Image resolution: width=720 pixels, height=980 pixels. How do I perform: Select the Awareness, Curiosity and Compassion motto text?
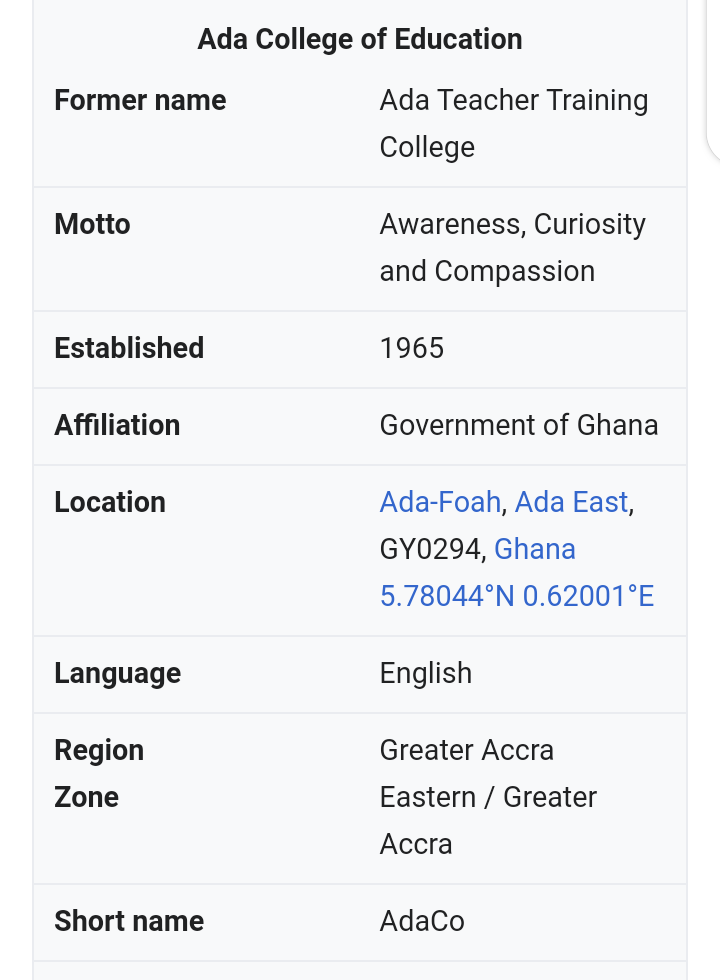pyautogui.click(x=512, y=248)
